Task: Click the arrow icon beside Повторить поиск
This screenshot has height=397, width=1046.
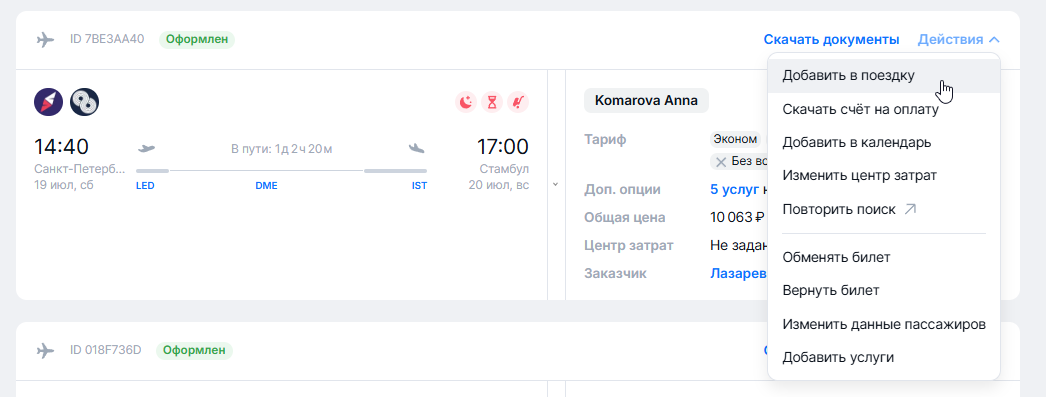Action: click(x=910, y=210)
